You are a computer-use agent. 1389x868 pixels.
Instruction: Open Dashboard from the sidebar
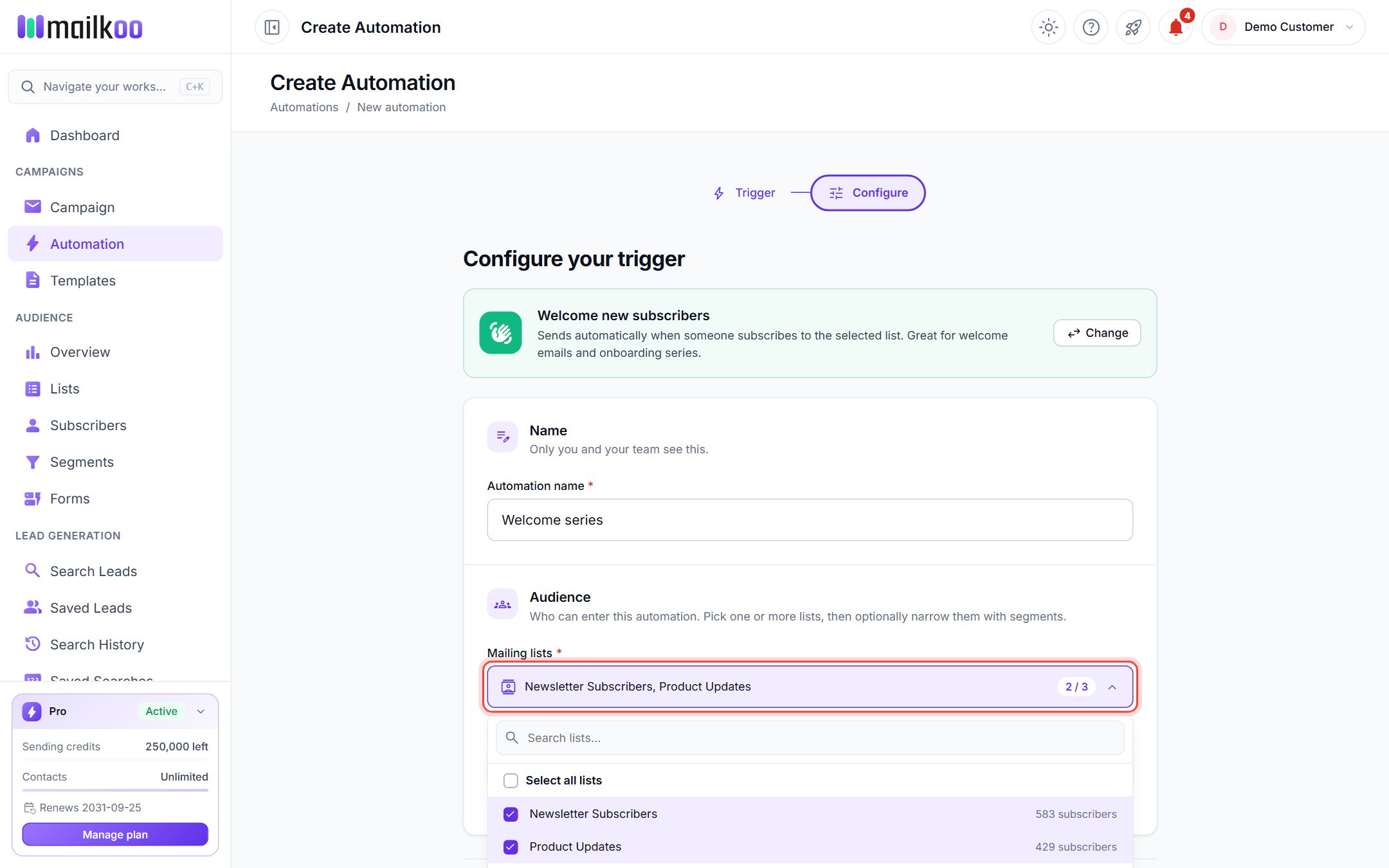[x=115, y=135]
